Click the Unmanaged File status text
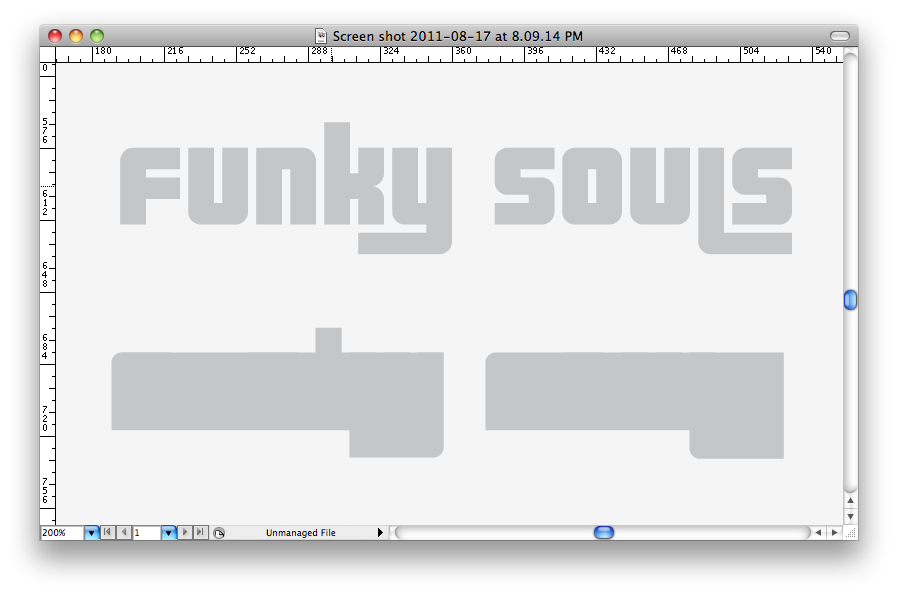Screen dimensions: 898x595 [x=301, y=533]
